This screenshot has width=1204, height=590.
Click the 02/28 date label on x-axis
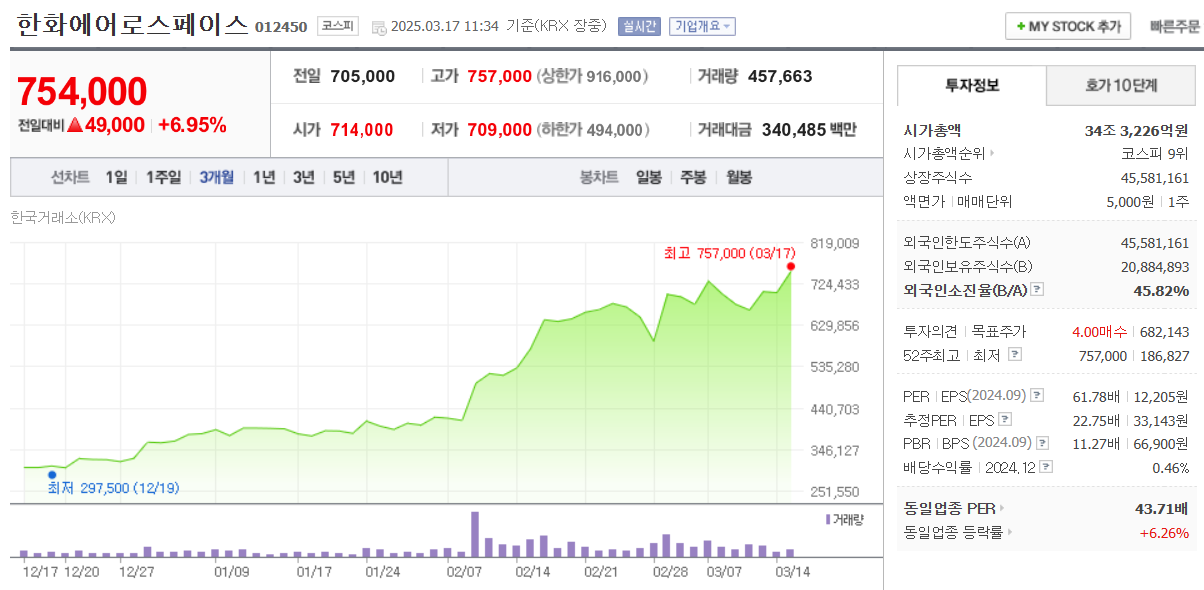click(670, 571)
